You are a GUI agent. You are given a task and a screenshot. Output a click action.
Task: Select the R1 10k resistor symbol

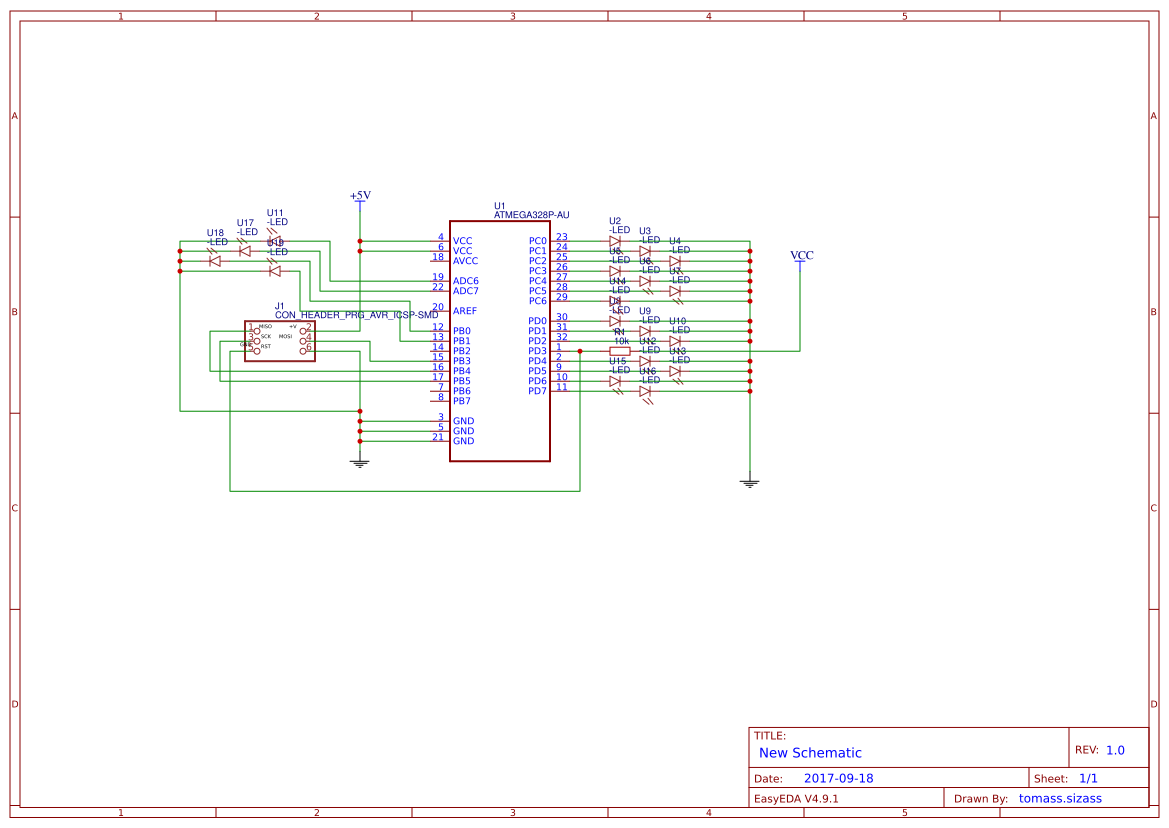pyautogui.click(x=620, y=351)
